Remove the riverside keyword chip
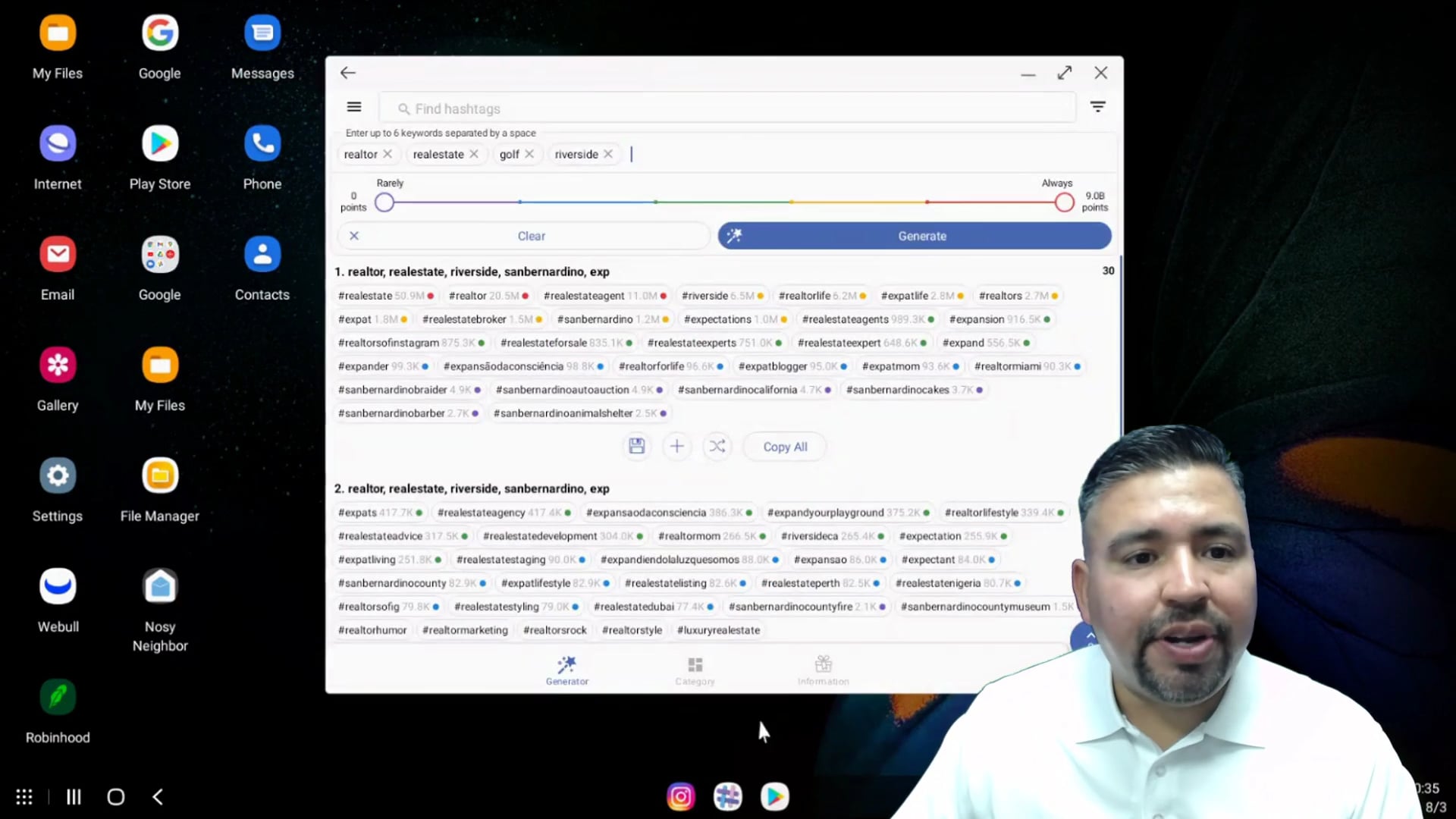 [608, 154]
